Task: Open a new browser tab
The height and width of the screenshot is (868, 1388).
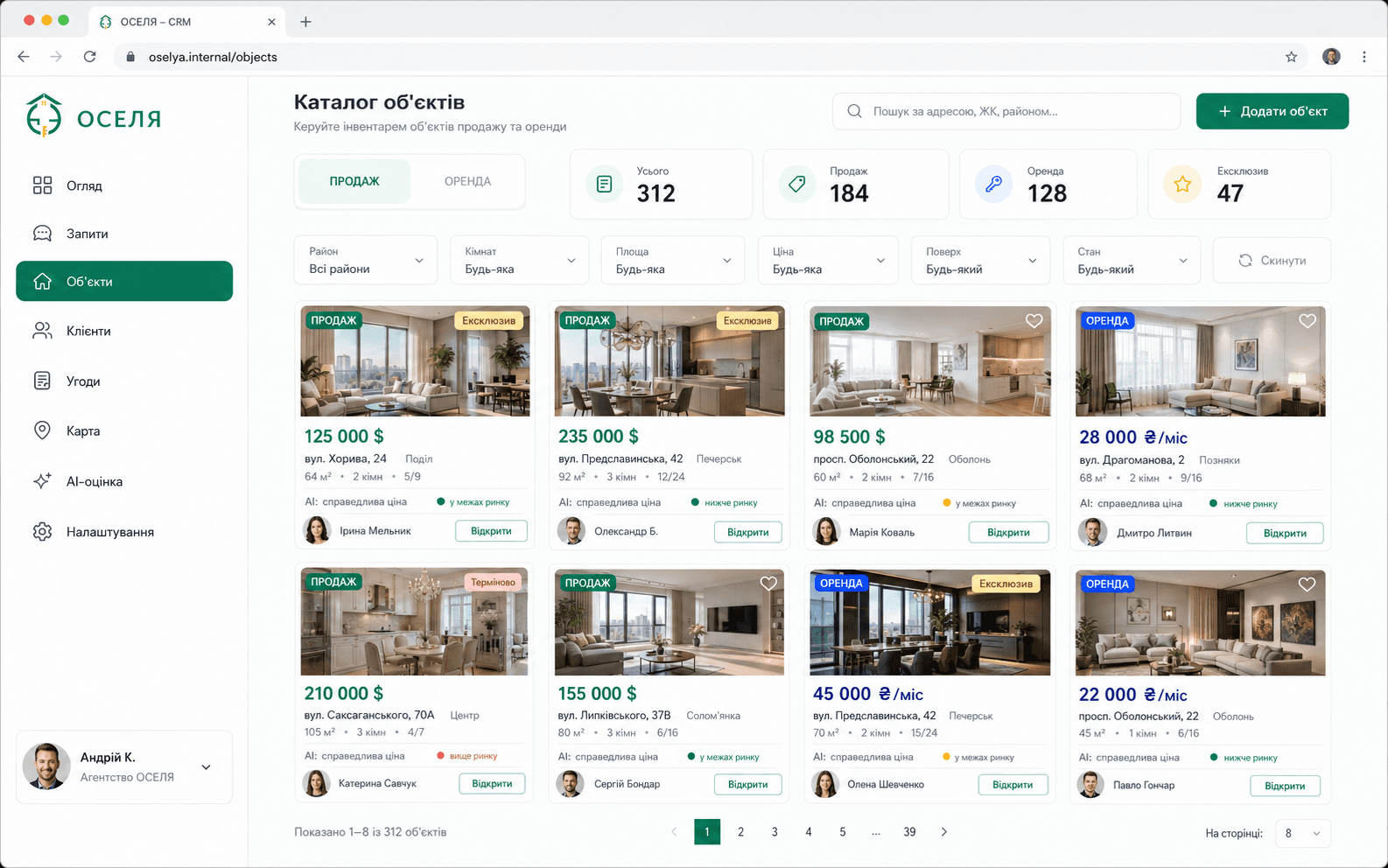Action: pyautogui.click(x=305, y=22)
